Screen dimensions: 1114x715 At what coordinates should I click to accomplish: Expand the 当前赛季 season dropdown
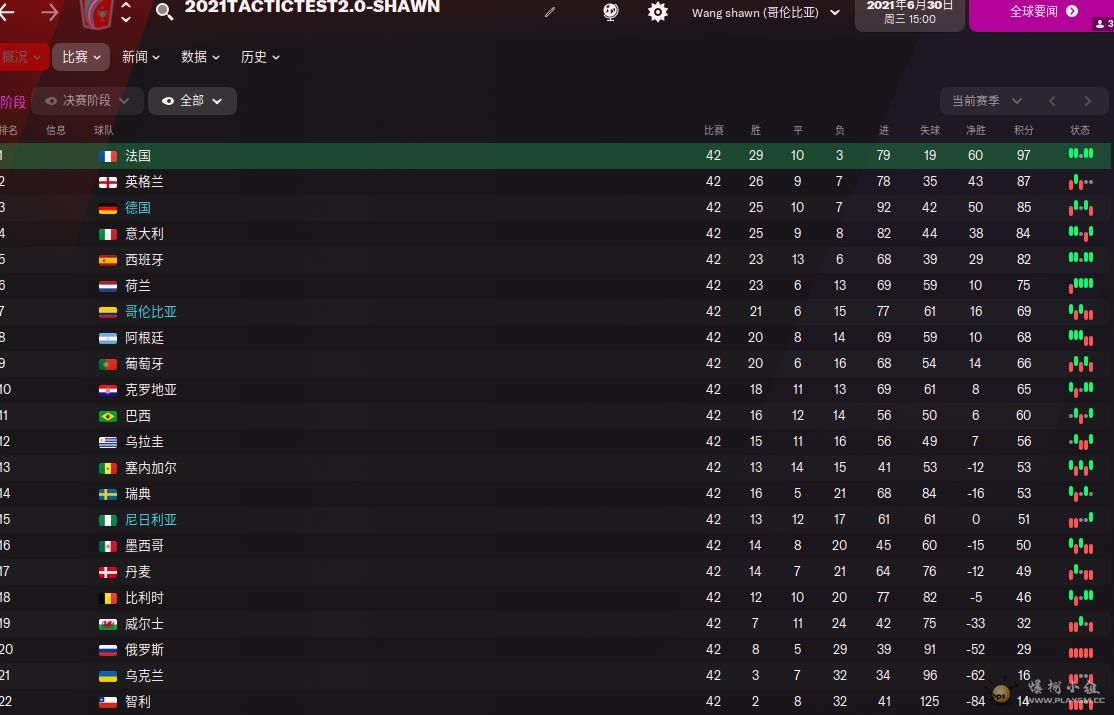coord(987,101)
